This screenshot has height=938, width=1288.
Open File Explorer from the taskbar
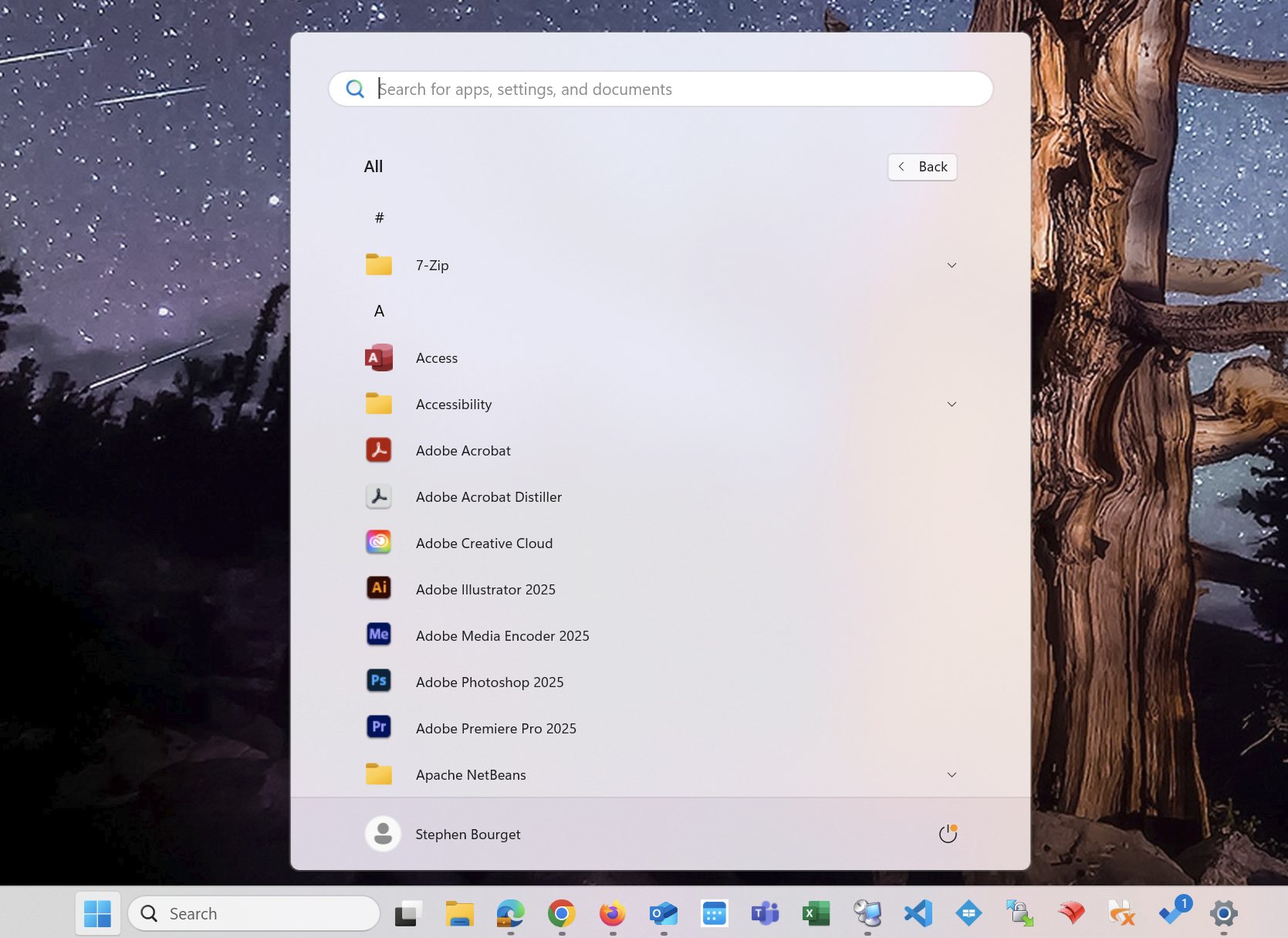pyautogui.click(x=459, y=914)
